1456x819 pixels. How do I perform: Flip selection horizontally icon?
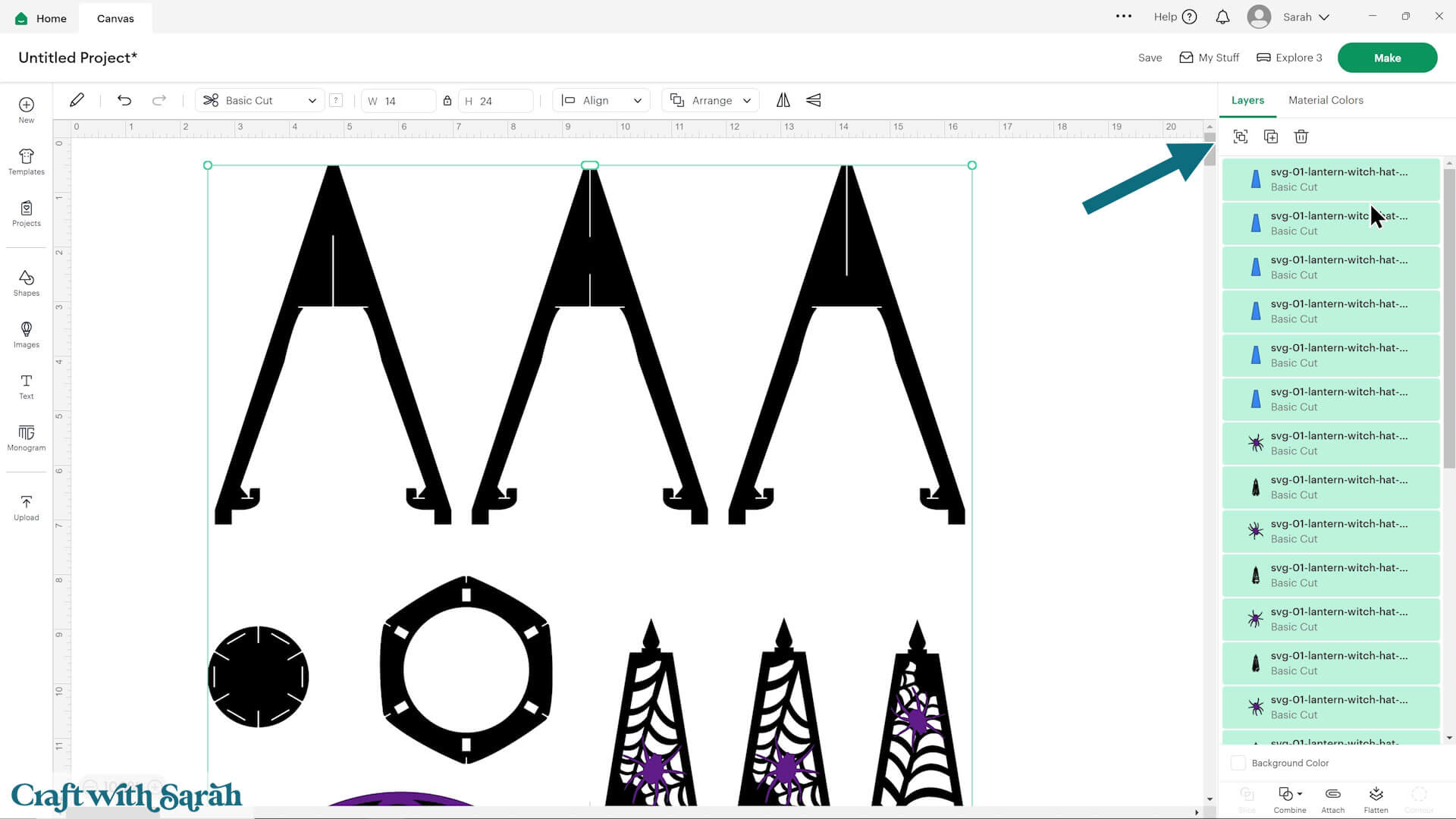point(783,100)
